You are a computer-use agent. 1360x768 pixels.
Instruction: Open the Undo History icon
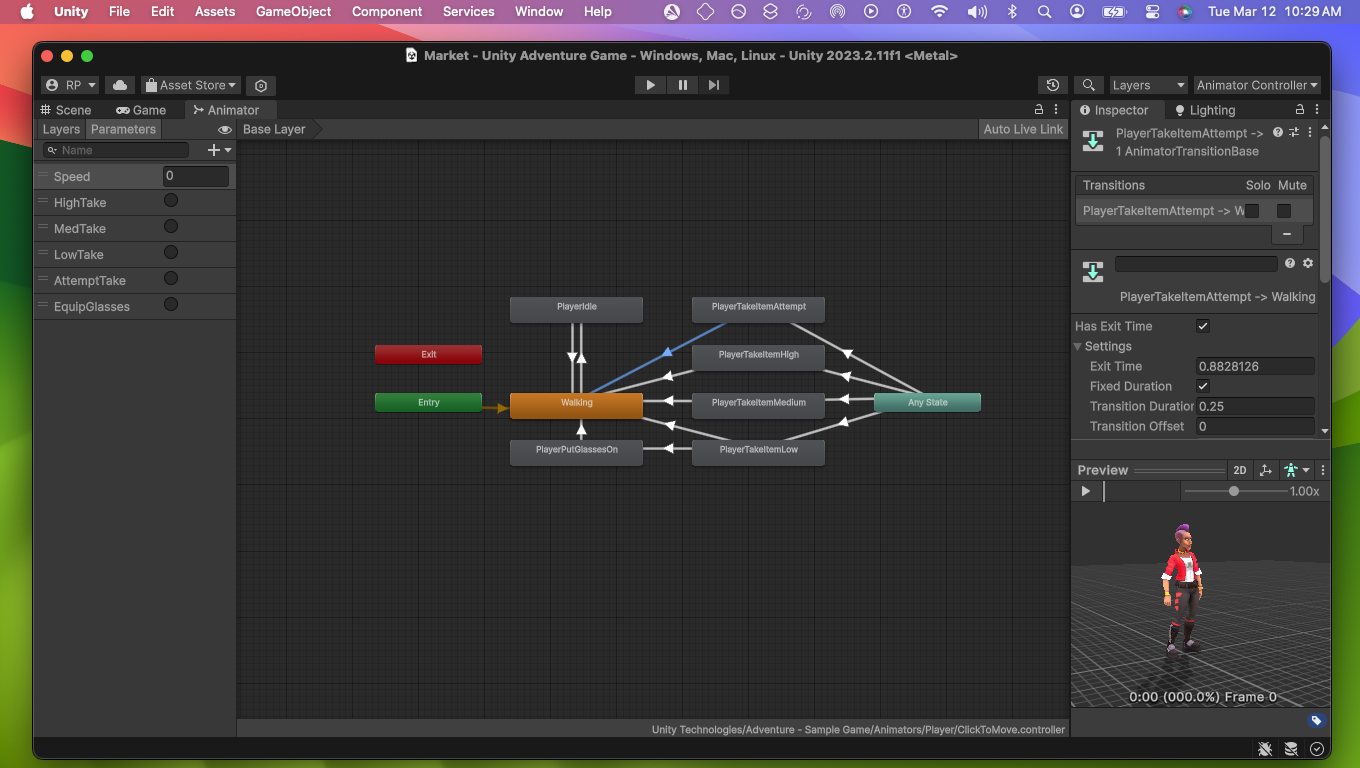[1053, 85]
